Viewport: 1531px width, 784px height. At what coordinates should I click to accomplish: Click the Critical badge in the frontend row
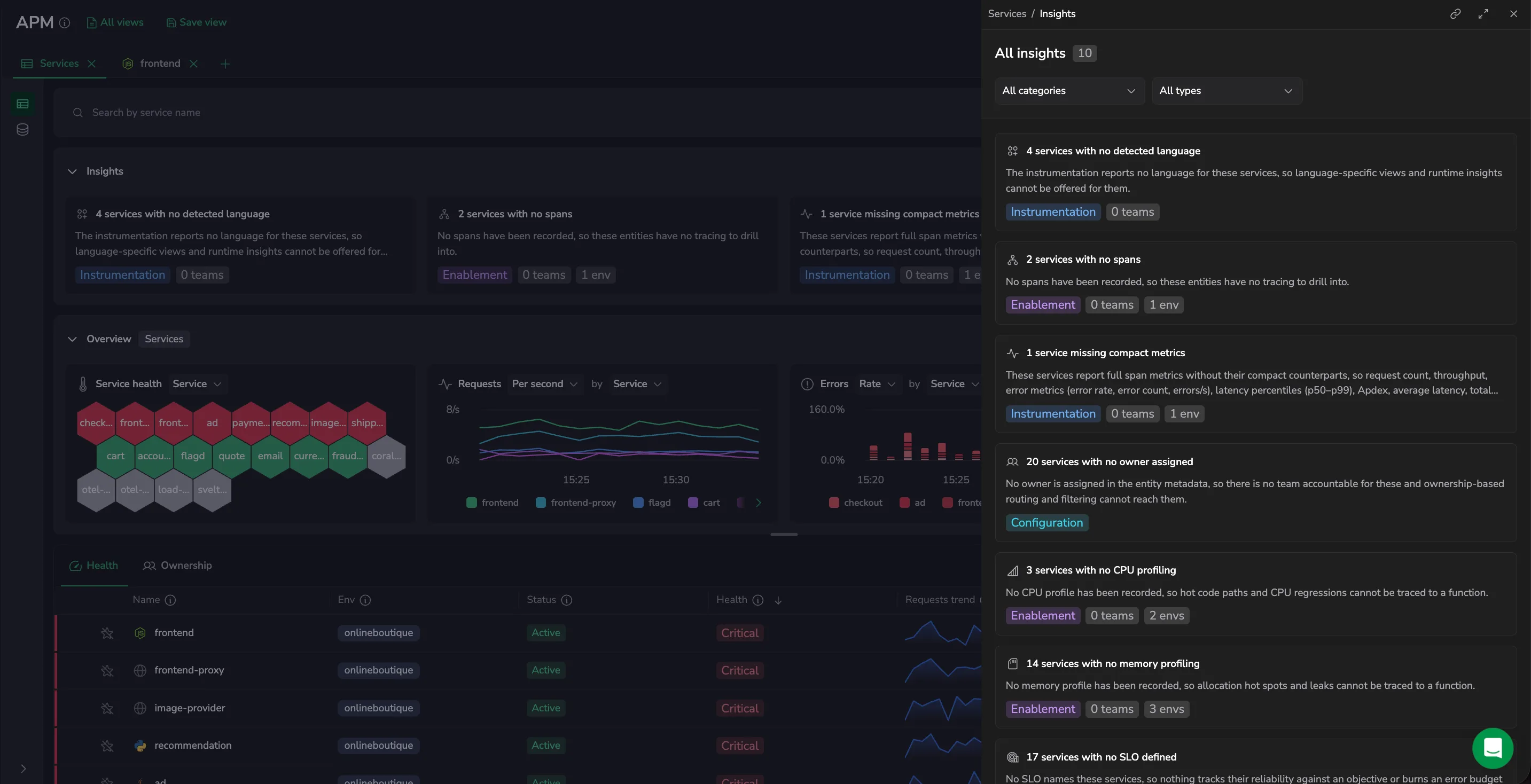click(739, 633)
